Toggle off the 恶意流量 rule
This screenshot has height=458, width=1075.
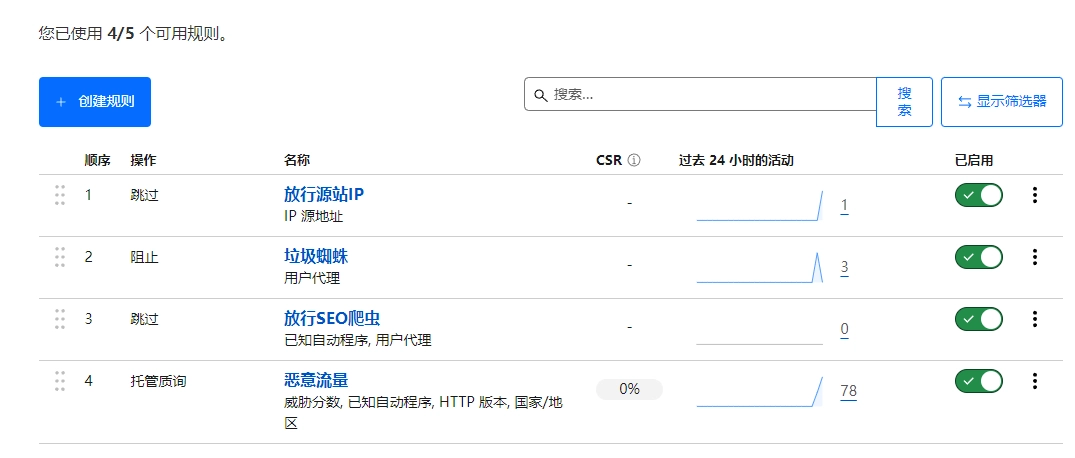coord(979,381)
